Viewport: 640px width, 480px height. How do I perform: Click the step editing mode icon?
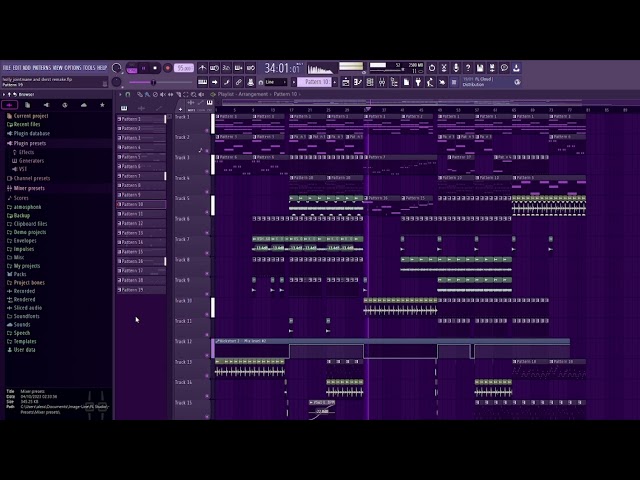(227, 82)
